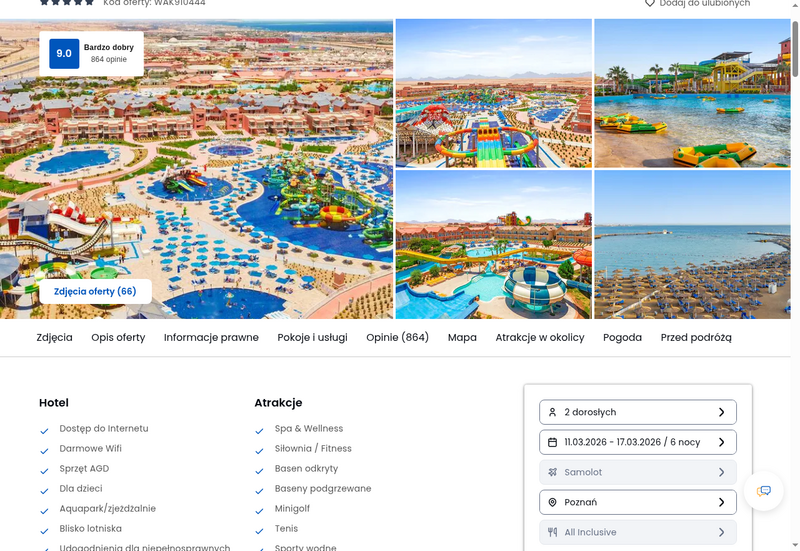Screen dimensions: 800x551
Task: Click the page's vertical scrollbar thumb
Action: (795, 48)
